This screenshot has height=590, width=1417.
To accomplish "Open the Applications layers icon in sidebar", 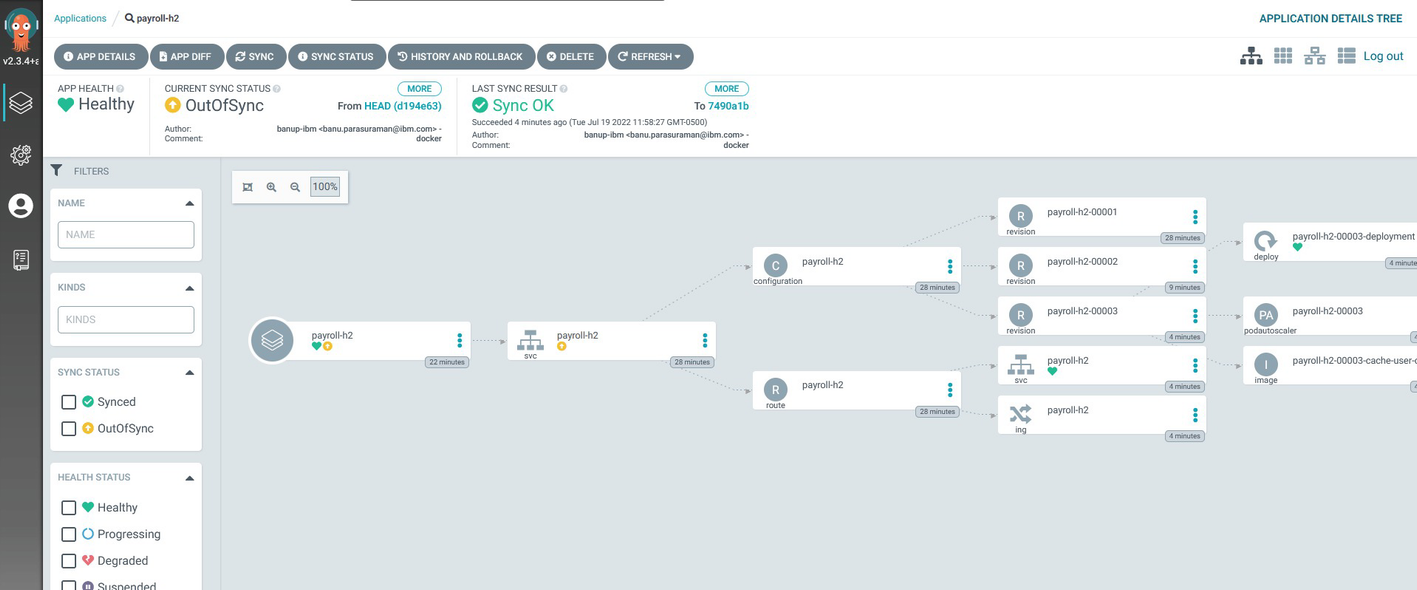I will pos(21,103).
